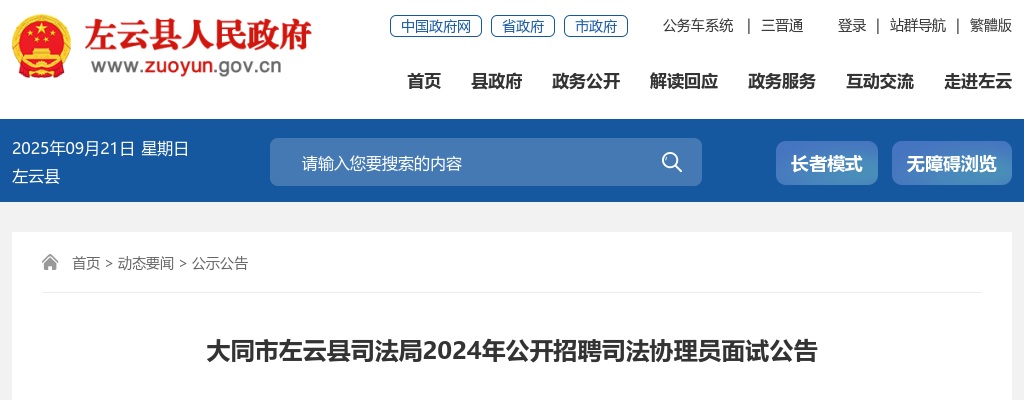Switch to 繁體版 traditional Chinese

click(991, 26)
